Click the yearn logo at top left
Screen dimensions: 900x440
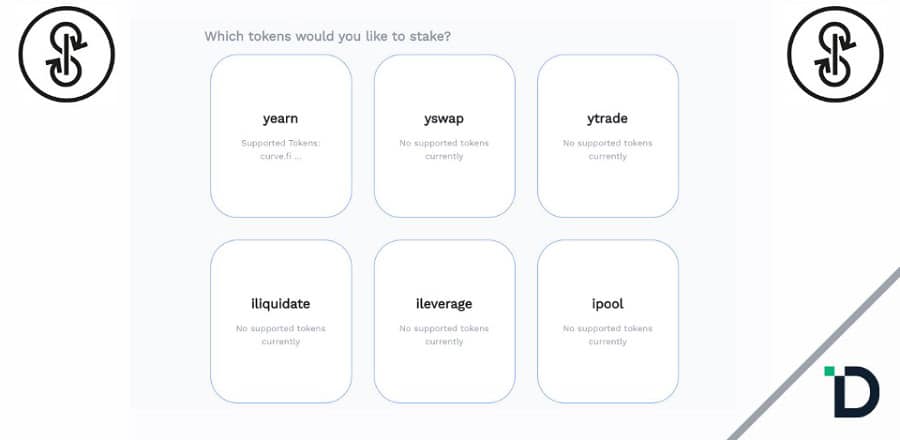pos(68,52)
